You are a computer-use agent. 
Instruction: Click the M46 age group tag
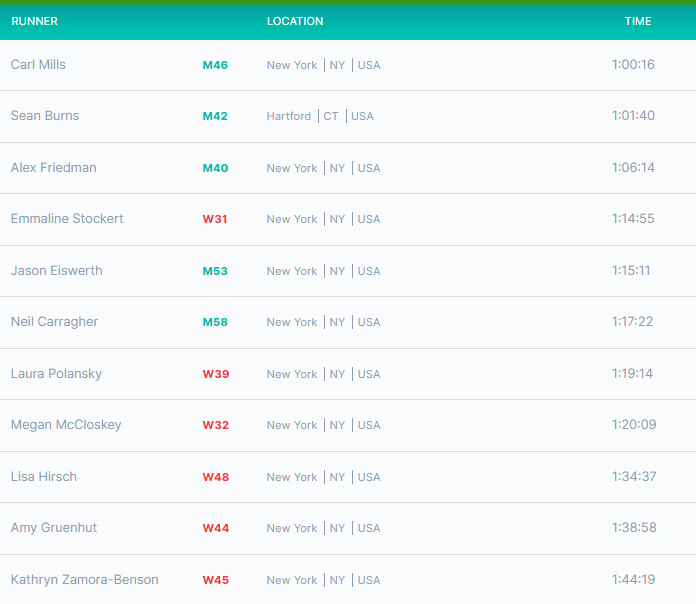click(215, 65)
